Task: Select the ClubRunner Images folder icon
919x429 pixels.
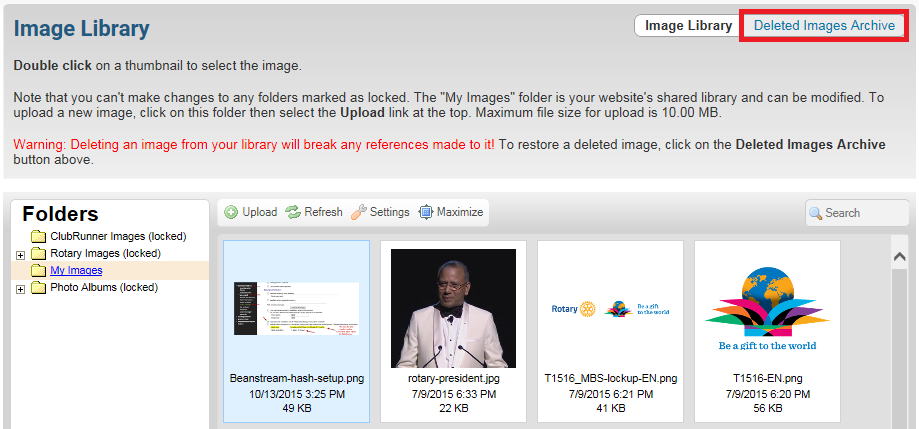Action: tap(39, 237)
